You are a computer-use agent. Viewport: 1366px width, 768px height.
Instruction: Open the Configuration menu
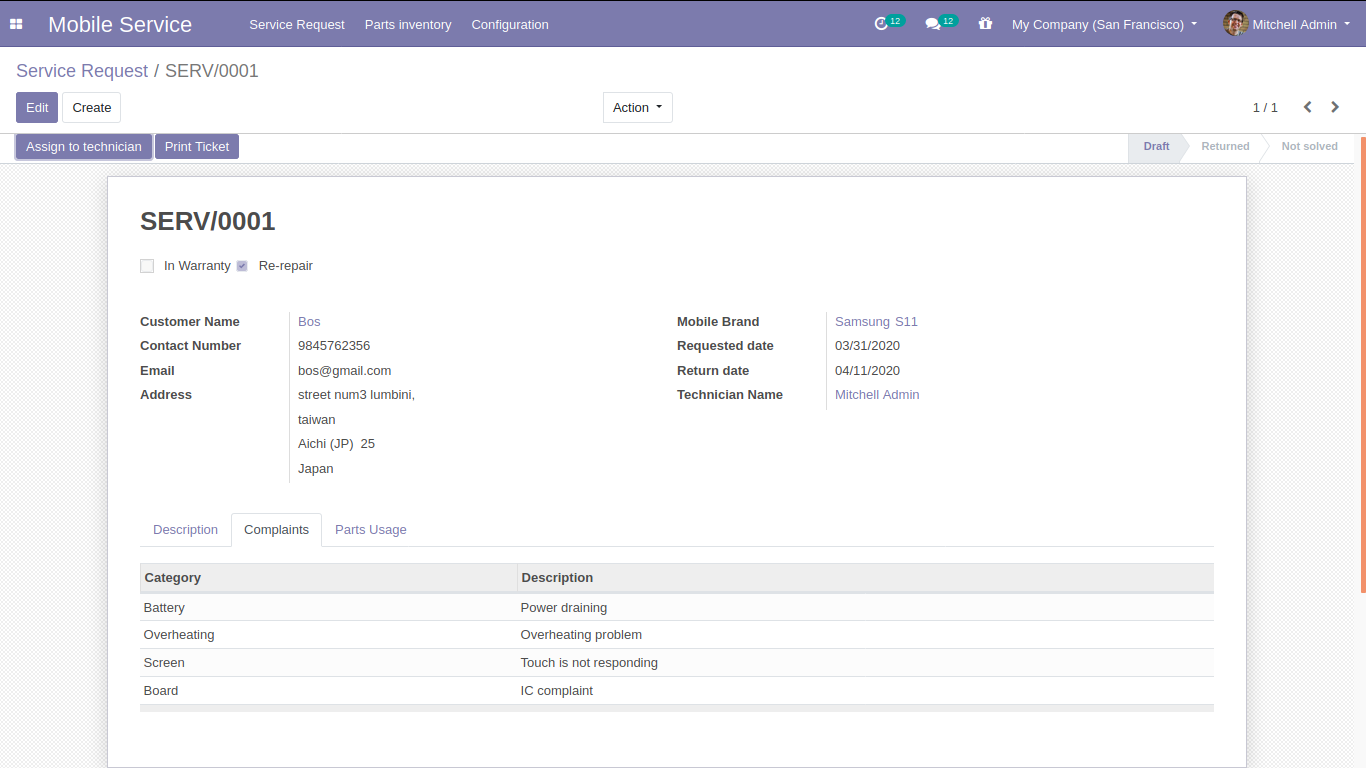tap(510, 24)
